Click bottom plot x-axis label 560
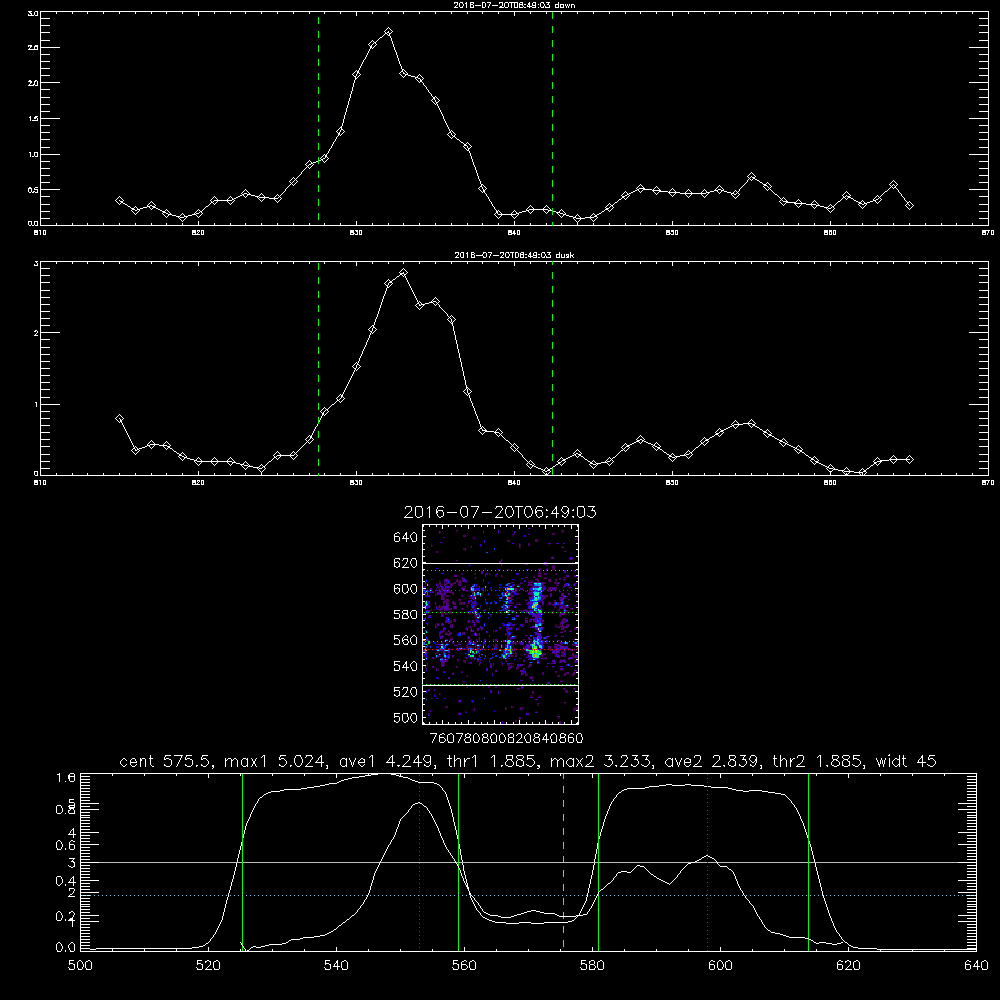 [x=464, y=966]
